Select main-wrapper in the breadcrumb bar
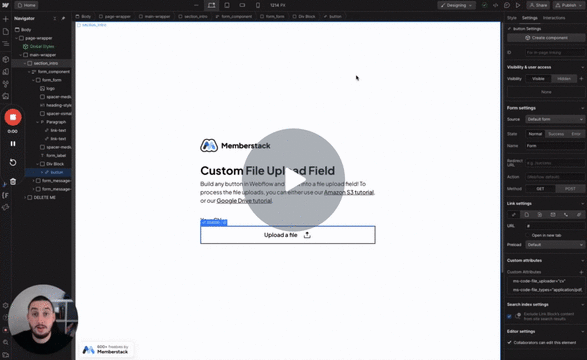This screenshot has height=360, width=587. pos(154,16)
